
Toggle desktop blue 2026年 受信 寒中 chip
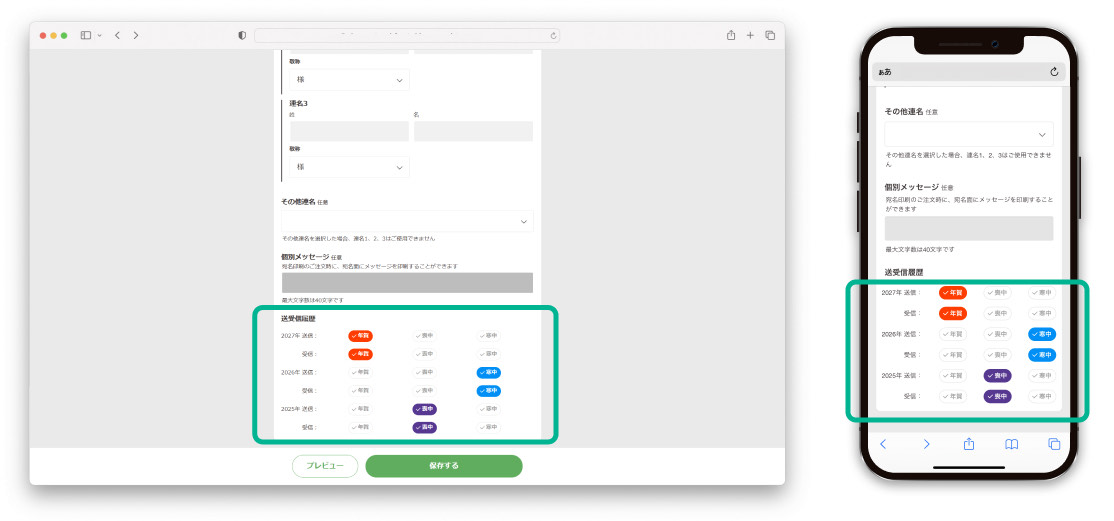pos(489,391)
